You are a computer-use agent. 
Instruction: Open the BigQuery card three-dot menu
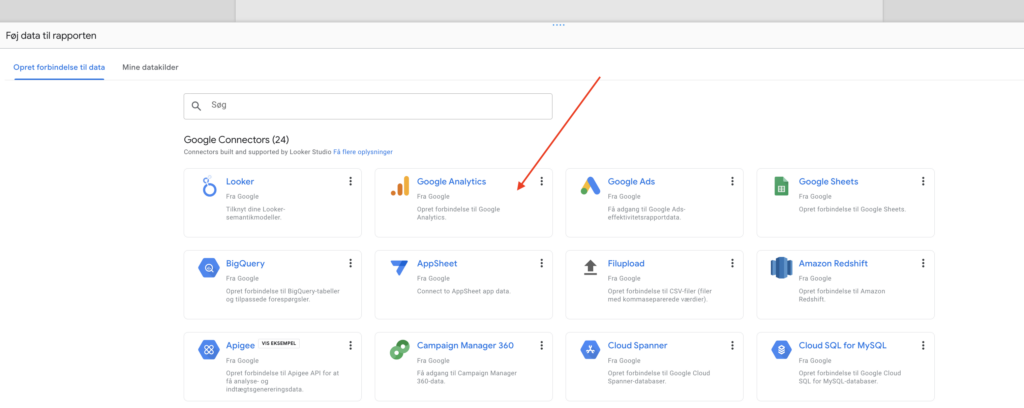pos(351,263)
